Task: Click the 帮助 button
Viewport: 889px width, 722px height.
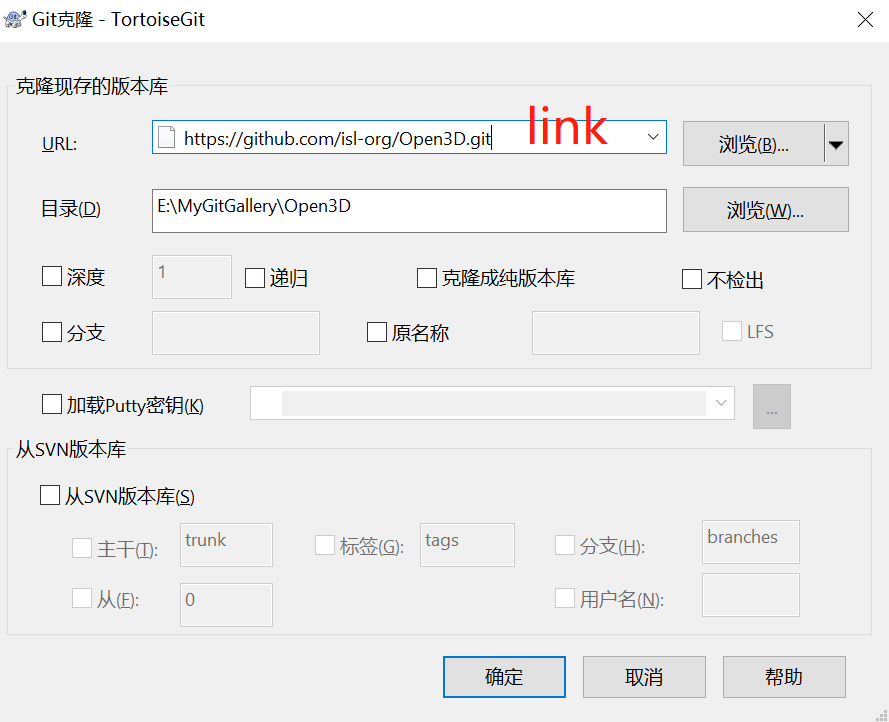Action: coord(784,677)
